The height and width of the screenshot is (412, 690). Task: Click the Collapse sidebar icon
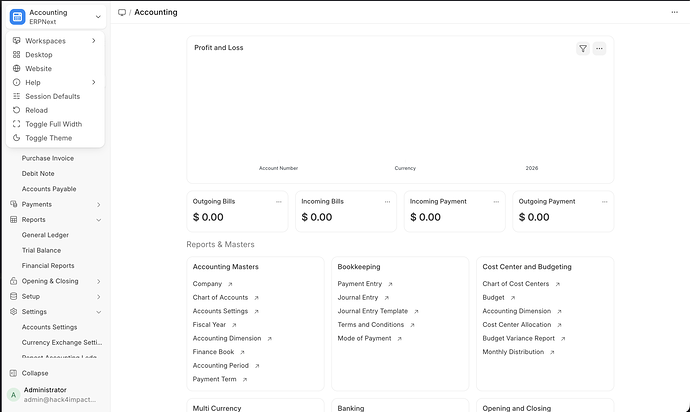[x=13, y=373]
